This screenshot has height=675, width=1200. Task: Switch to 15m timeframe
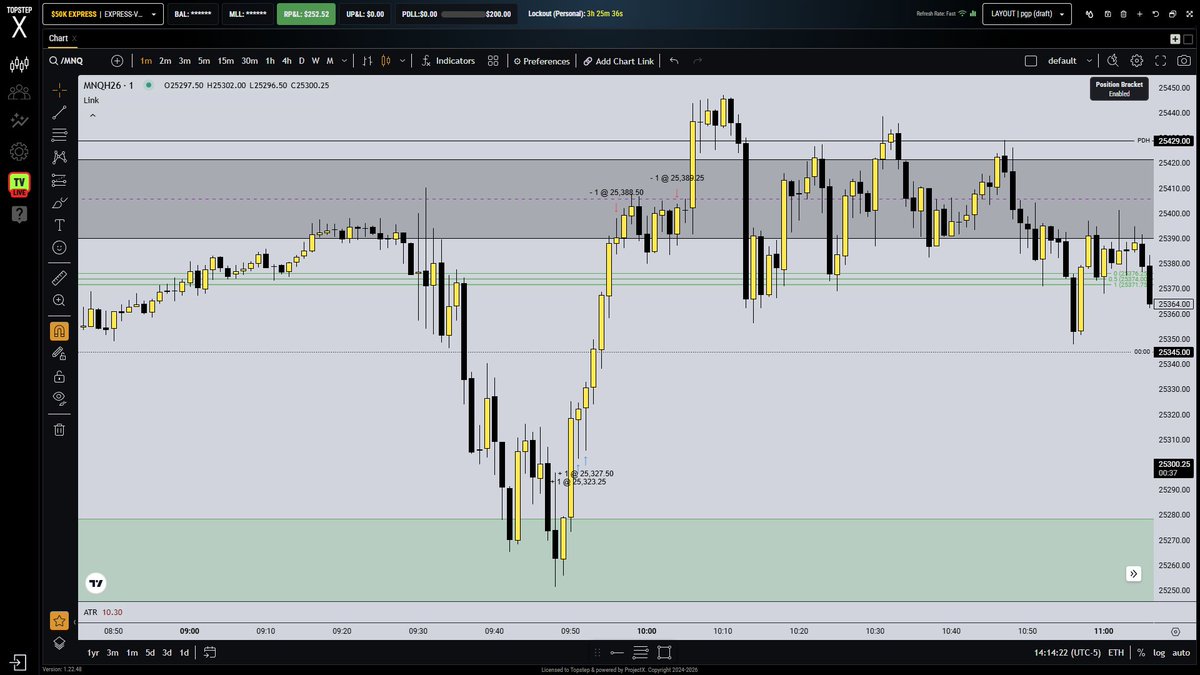click(x=226, y=61)
